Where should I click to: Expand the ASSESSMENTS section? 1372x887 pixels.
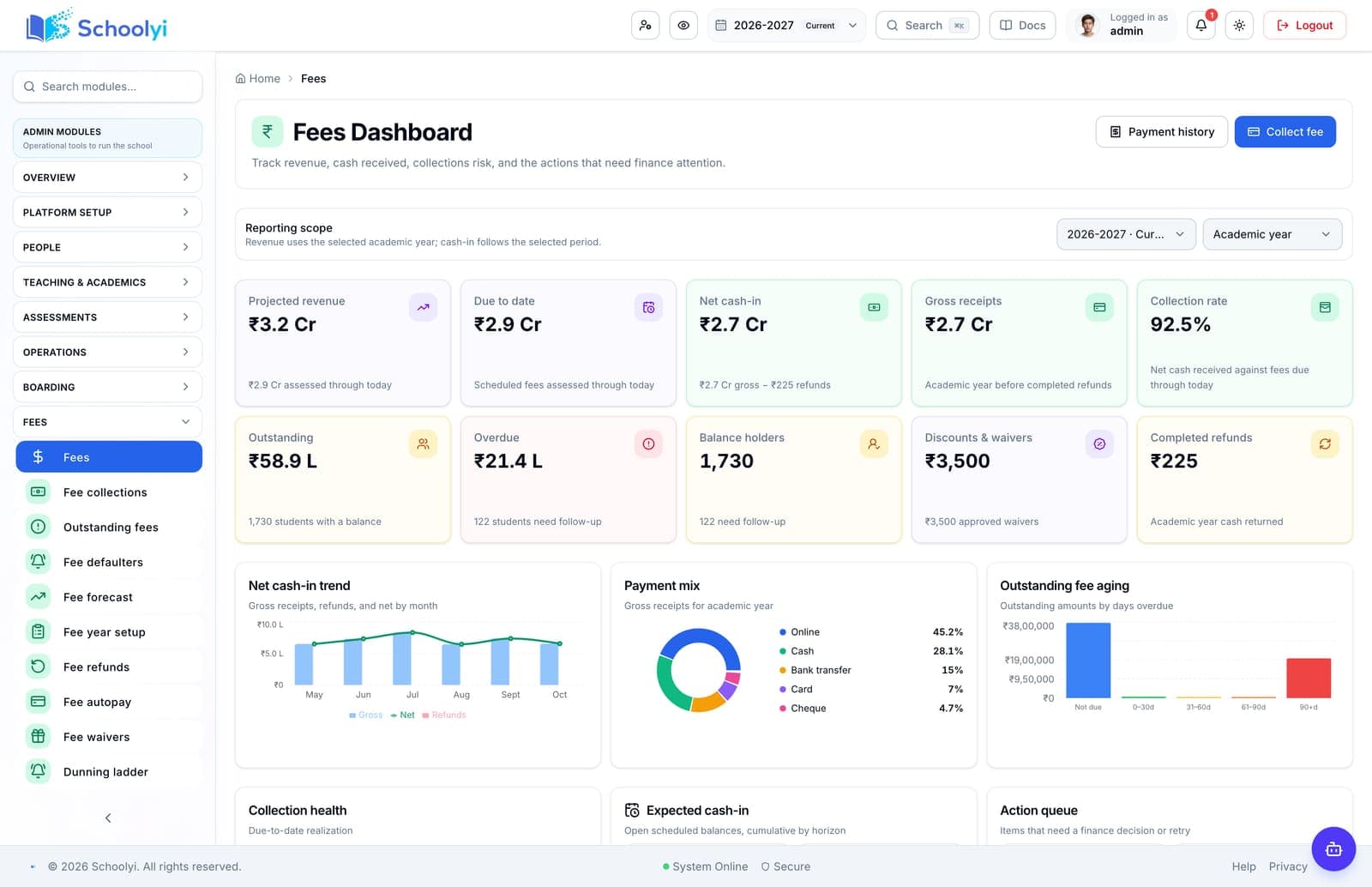tap(107, 317)
